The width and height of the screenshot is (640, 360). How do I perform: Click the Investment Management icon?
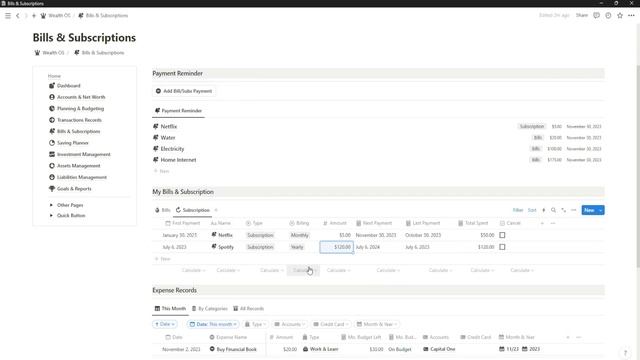coord(52,154)
